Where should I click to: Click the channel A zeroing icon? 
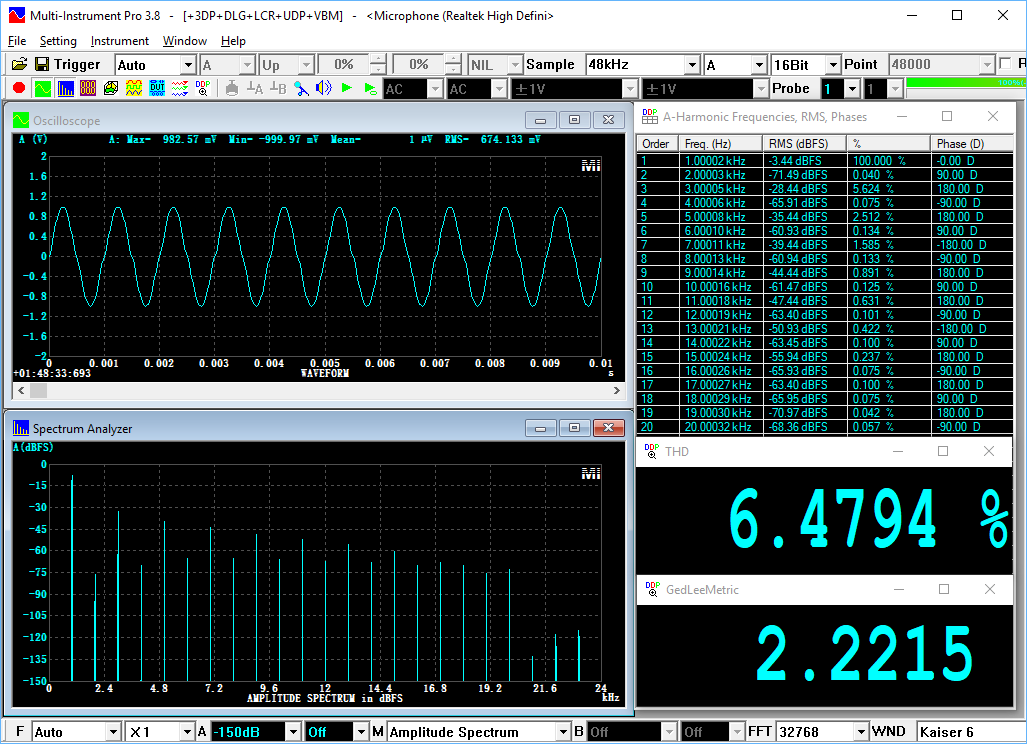click(255, 88)
